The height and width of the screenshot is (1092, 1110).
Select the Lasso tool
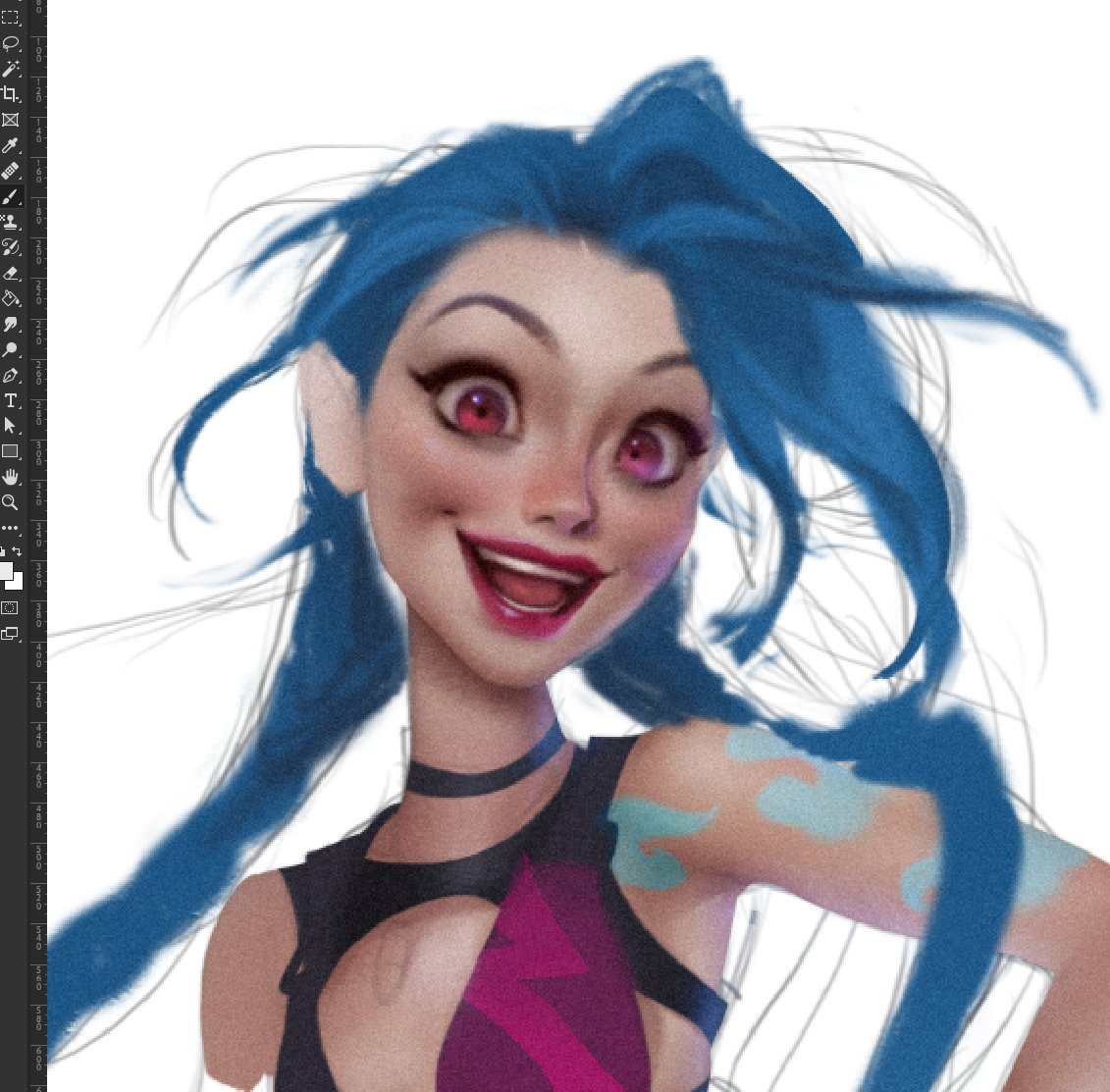point(10,43)
